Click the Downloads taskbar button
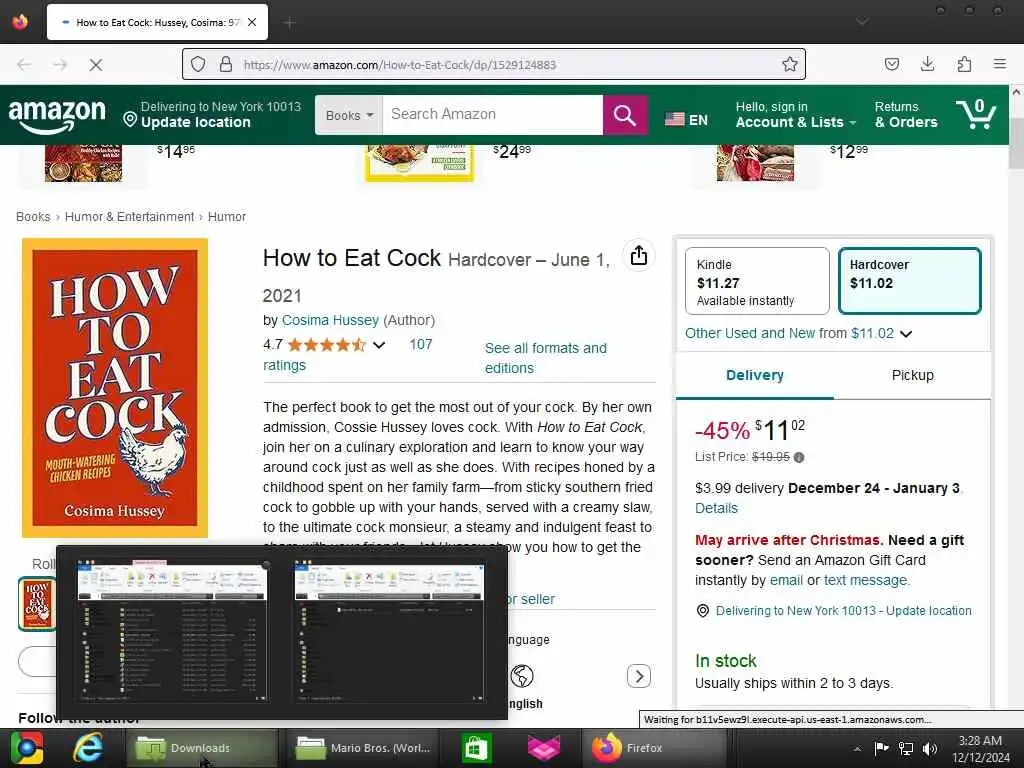Image resolution: width=1024 pixels, height=768 pixels. [200, 748]
